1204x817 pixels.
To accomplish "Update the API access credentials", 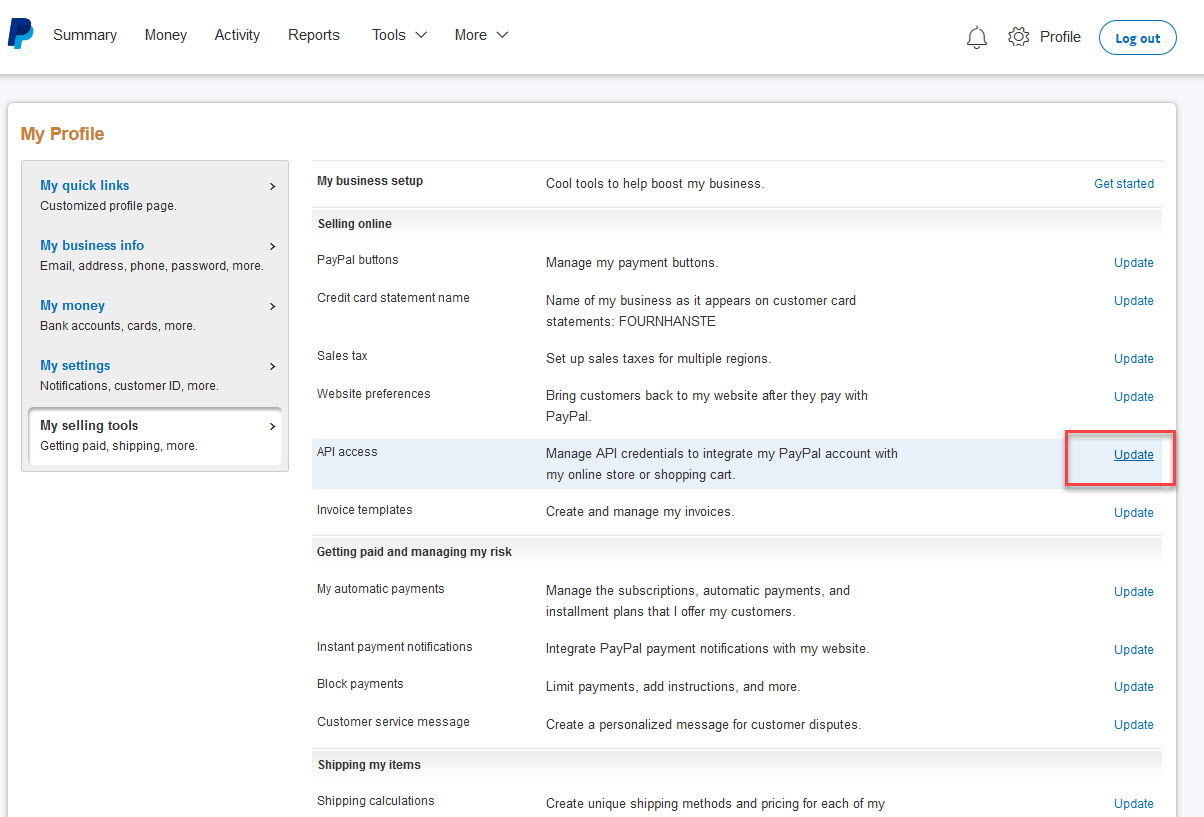I will click(x=1134, y=455).
